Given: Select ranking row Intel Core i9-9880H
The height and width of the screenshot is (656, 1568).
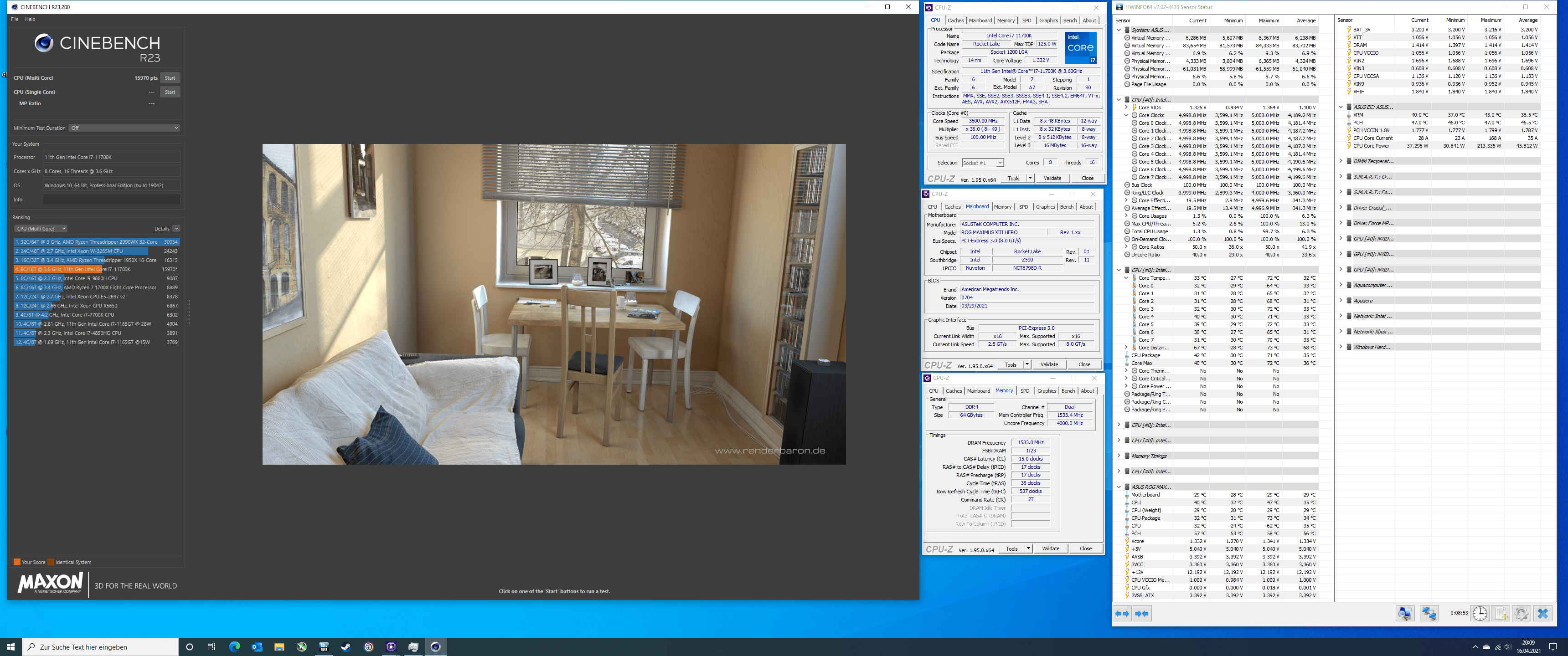Looking at the screenshot, I should (x=97, y=279).
